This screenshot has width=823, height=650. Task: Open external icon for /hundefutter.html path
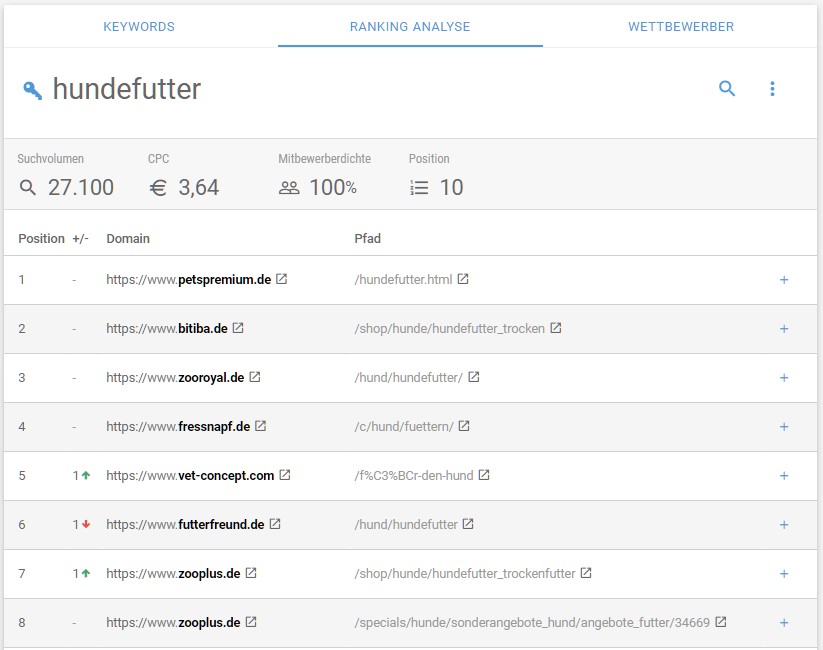pos(463,279)
